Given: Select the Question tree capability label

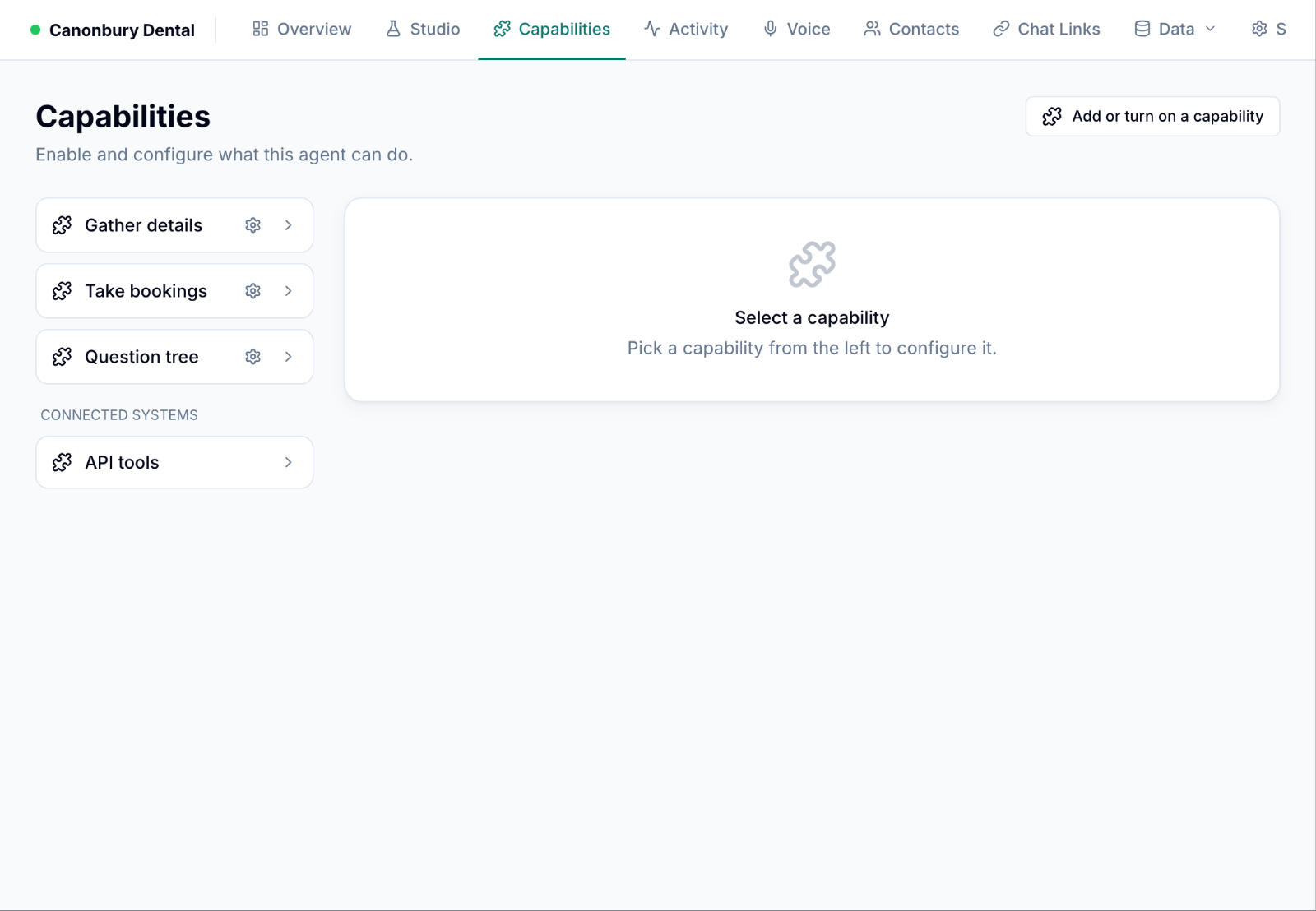Looking at the screenshot, I should 141,357.
